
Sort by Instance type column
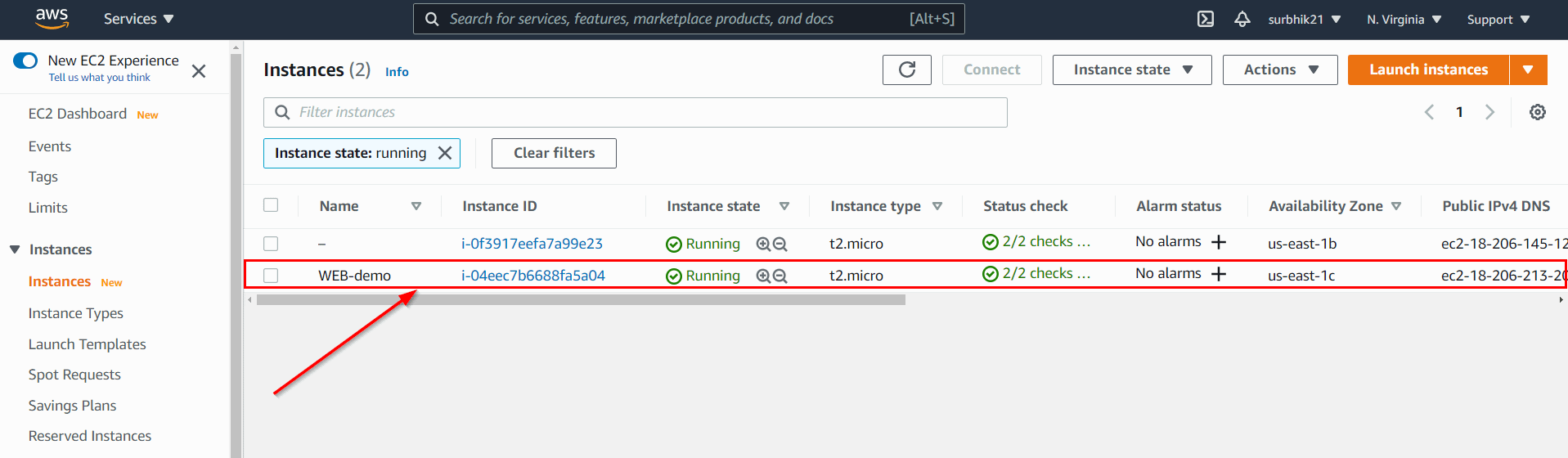[x=937, y=206]
